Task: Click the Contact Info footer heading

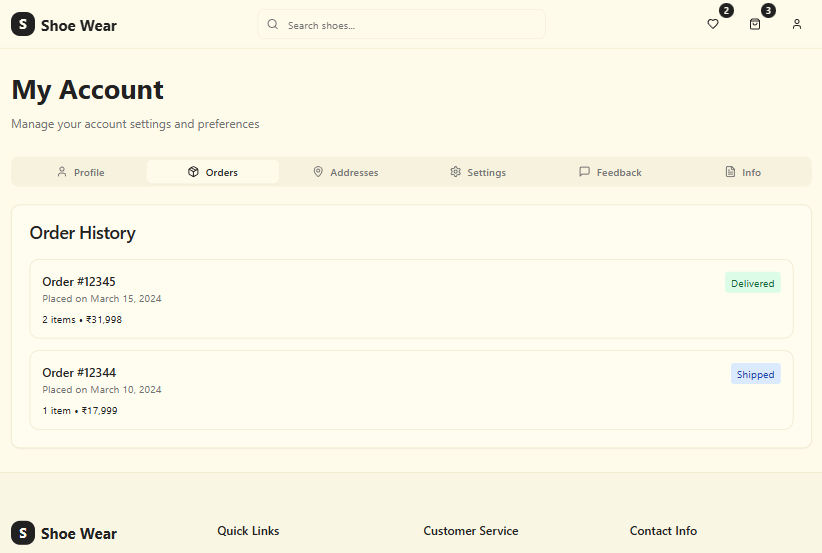Action: point(663,531)
